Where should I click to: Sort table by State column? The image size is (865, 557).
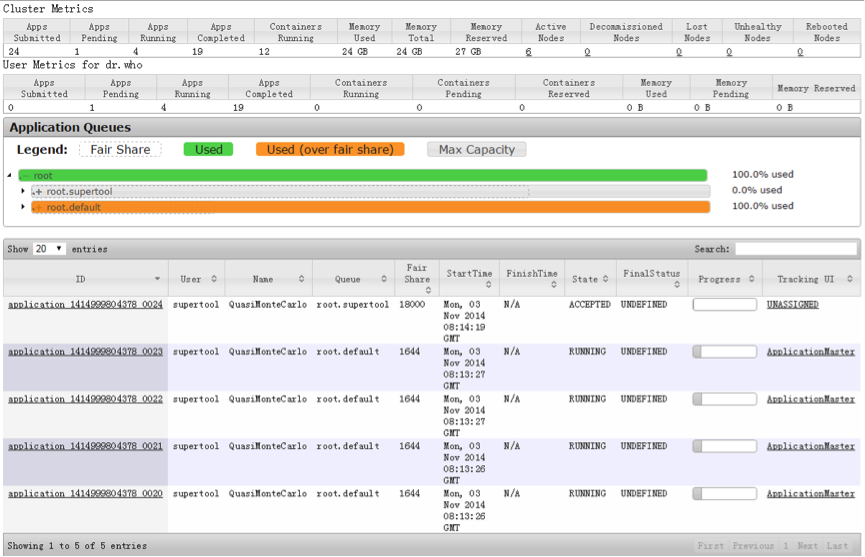590,279
